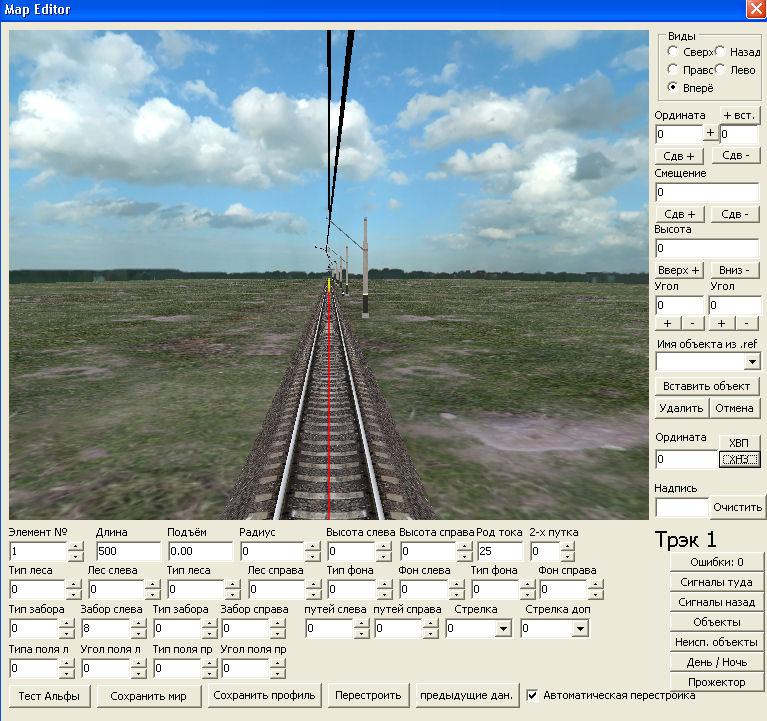The width and height of the screenshot is (767, 721).
Task: Click the Прожектор button
Action: 717,682
